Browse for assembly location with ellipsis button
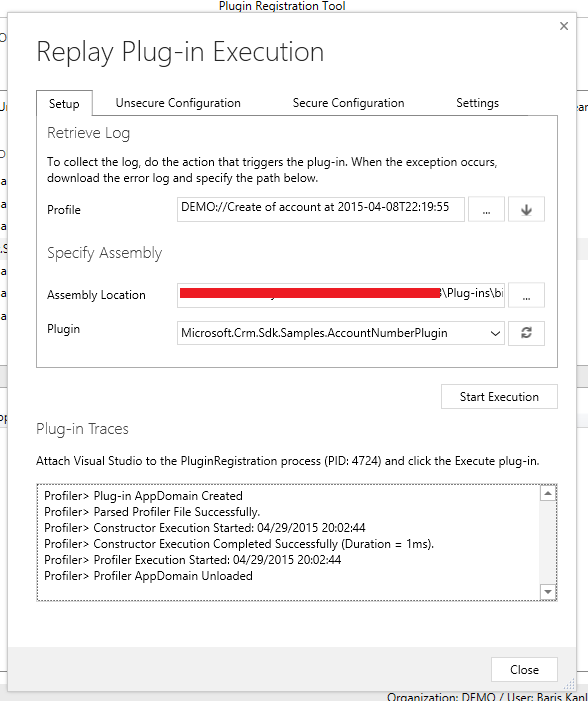The height and width of the screenshot is (701, 588). click(526, 295)
